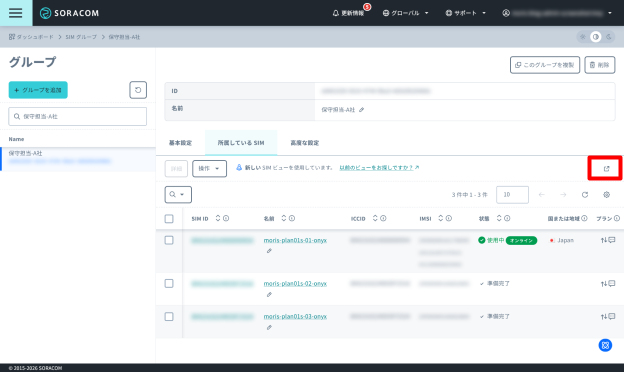Open table column settings gear
Viewport: 624px width, 372px height.
[x=606, y=195]
